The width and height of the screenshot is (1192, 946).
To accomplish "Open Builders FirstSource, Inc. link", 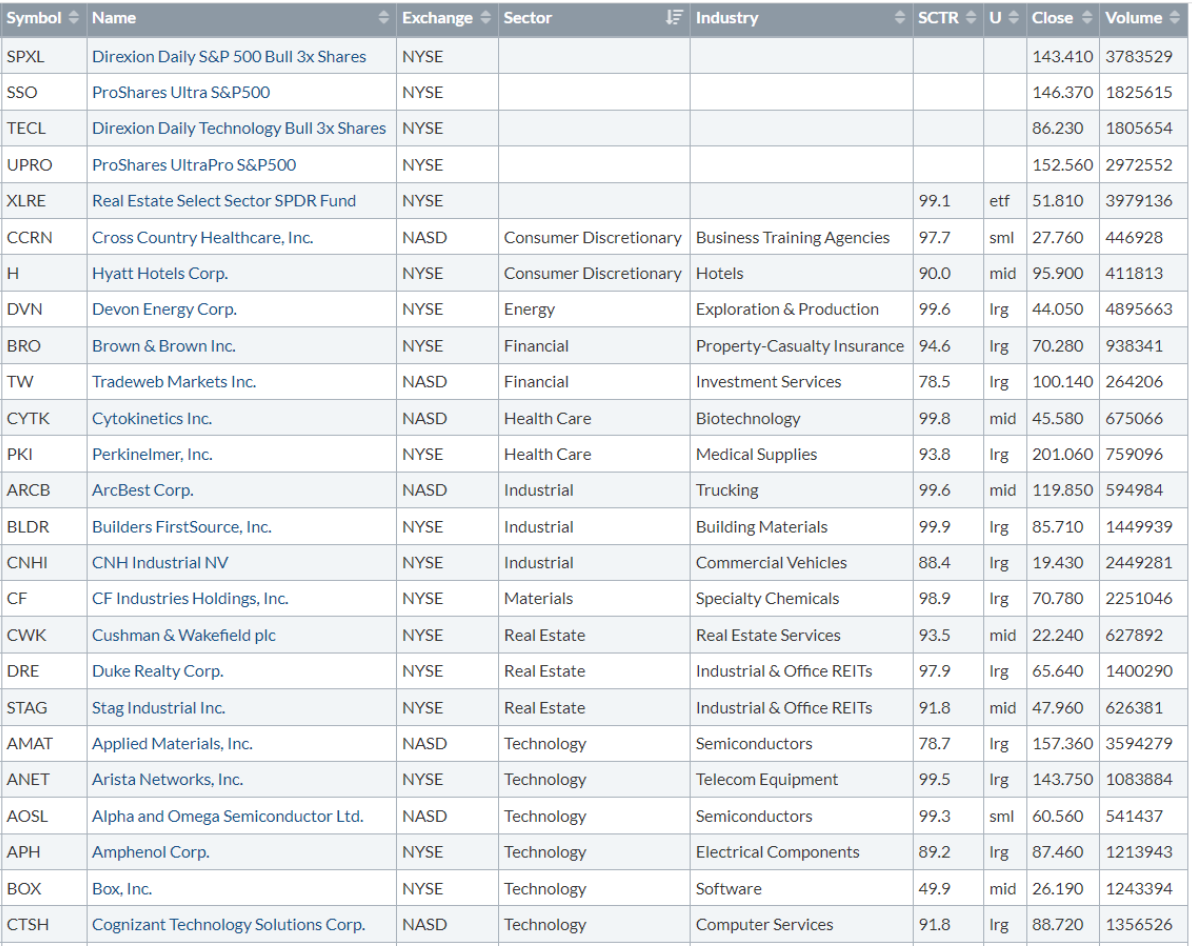I will (x=181, y=526).
